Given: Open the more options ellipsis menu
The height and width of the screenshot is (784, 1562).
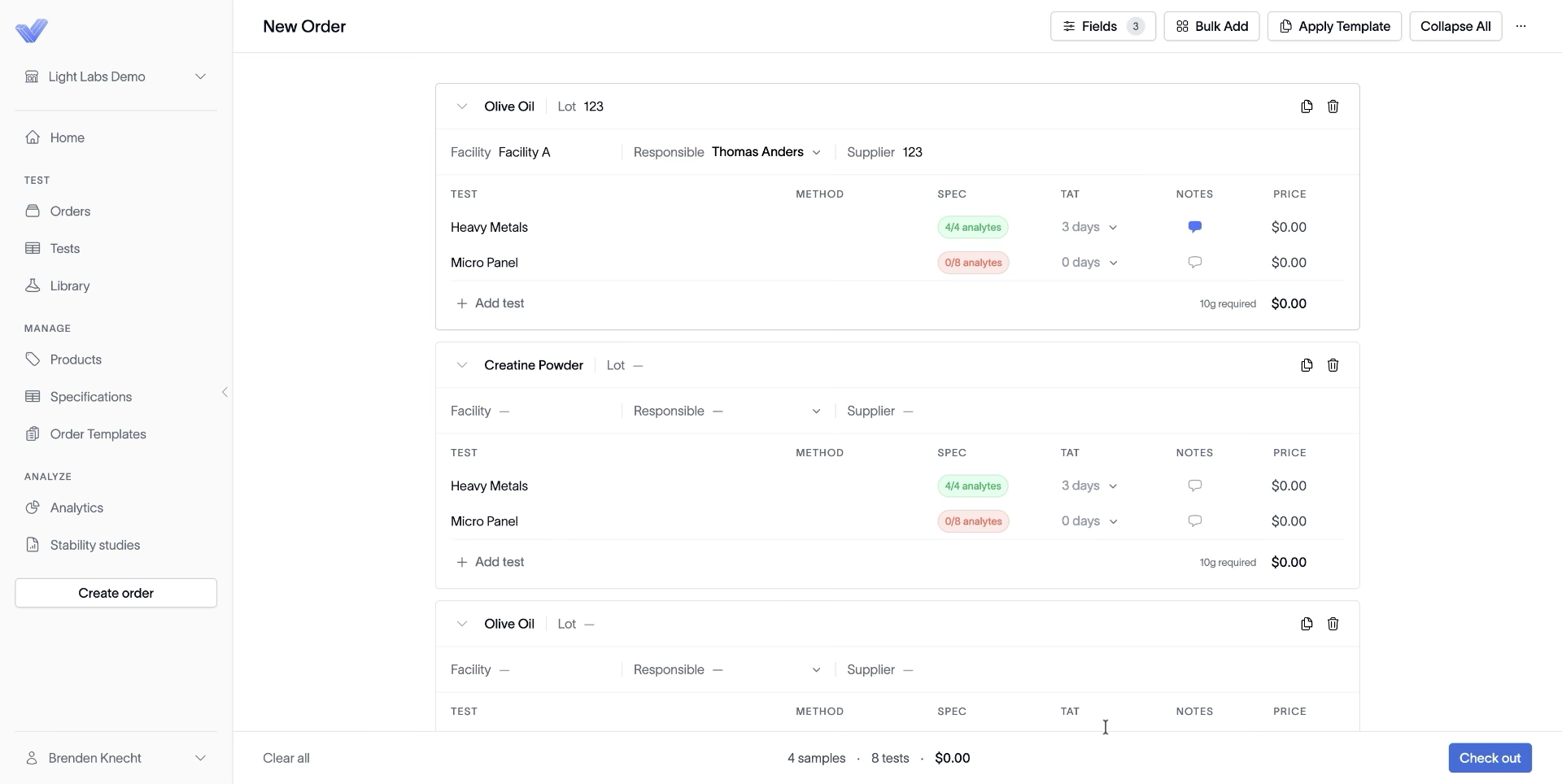Looking at the screenshot, I should [1521, 26].
